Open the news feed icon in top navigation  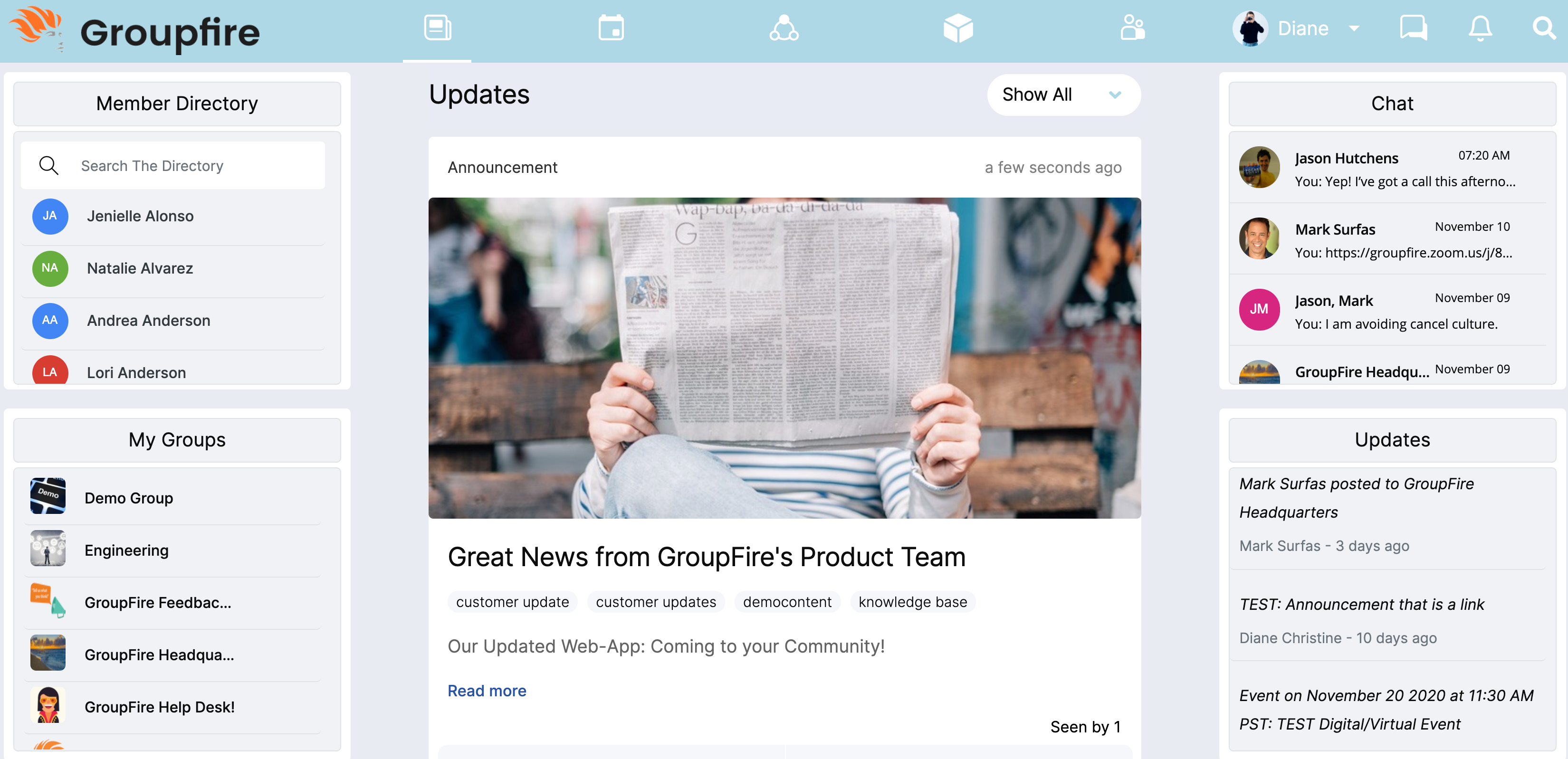click(437, 28)
